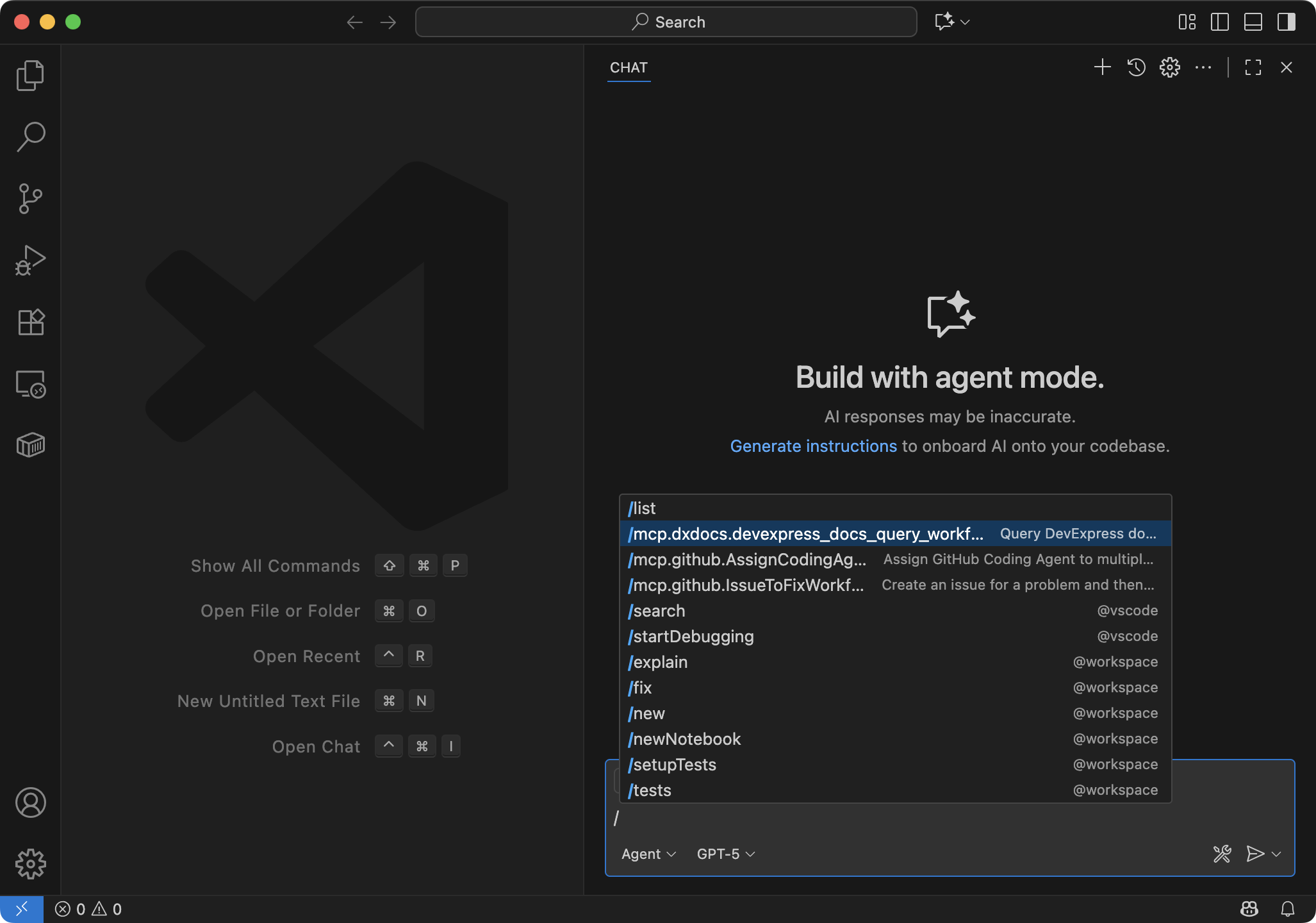Screen dimensions: 1316x923
Task: Toggle the secondary side bar visibility
Action: click(1286, 22)
